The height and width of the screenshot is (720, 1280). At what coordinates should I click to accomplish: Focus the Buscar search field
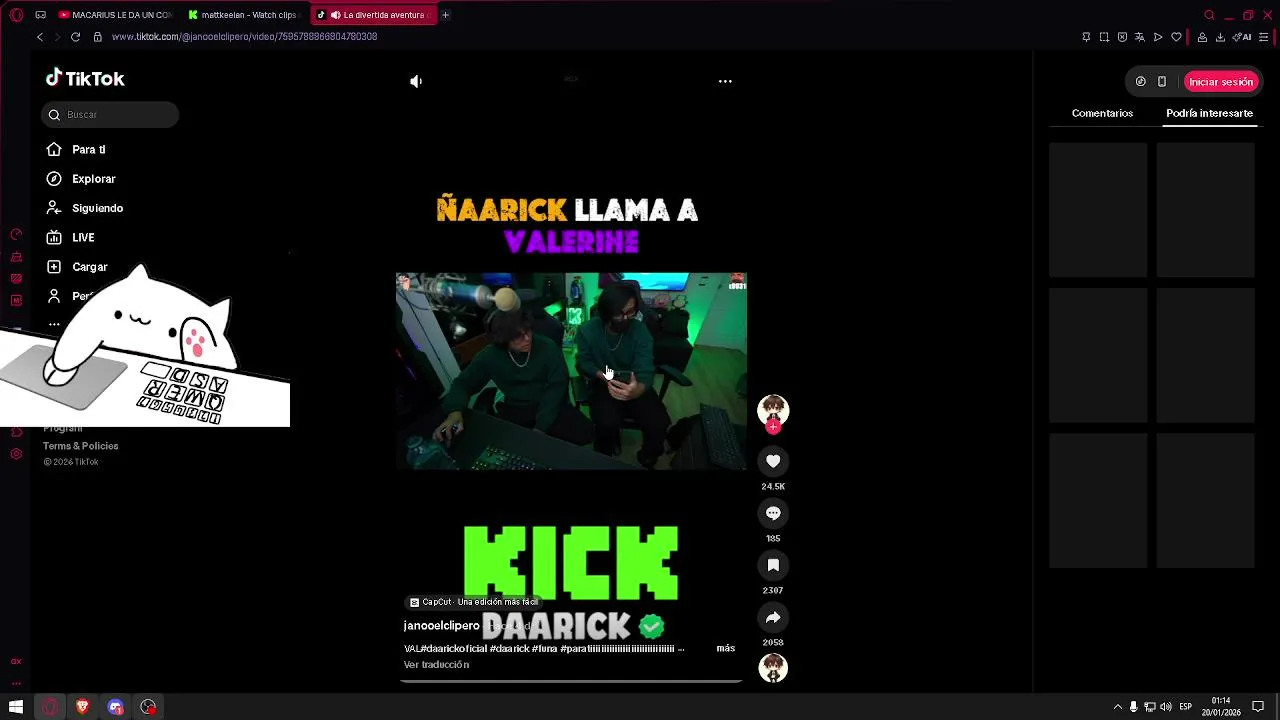pyautogui.click(x=110, y=115)
